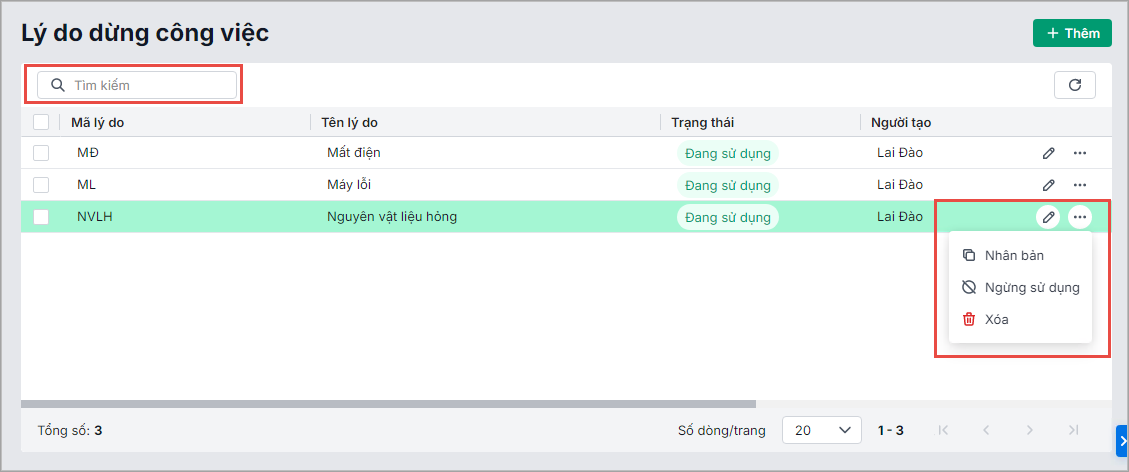Click the horizontal scrollbar under table

[400, 404]
